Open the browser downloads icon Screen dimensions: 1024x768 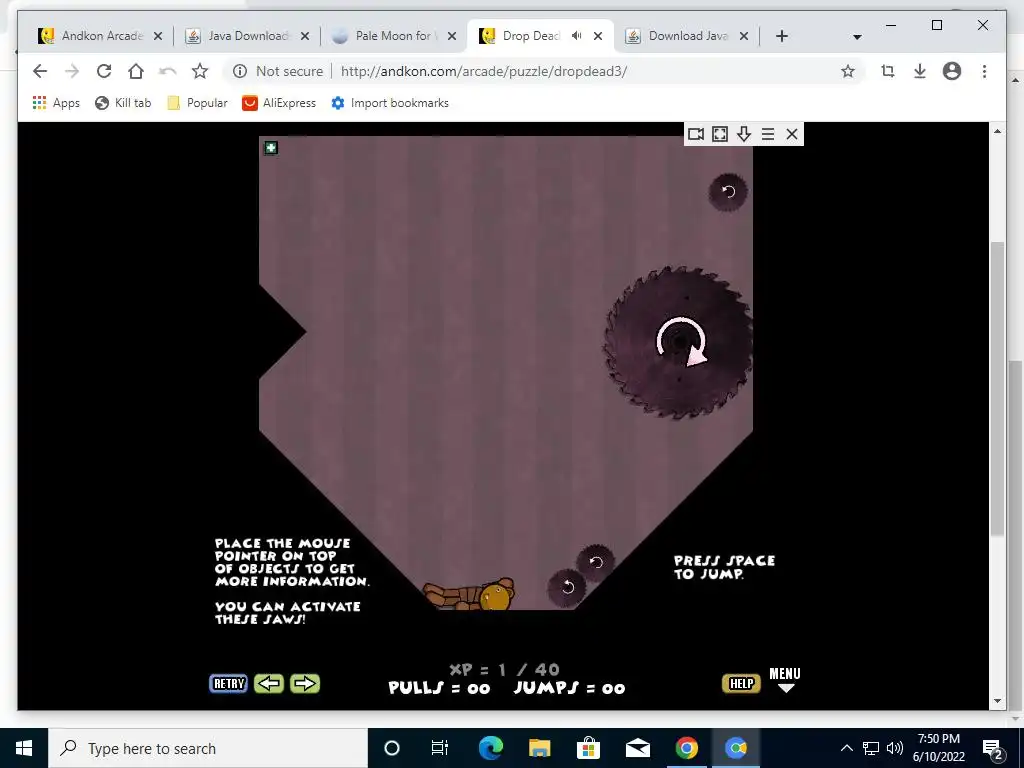[920, 71]
